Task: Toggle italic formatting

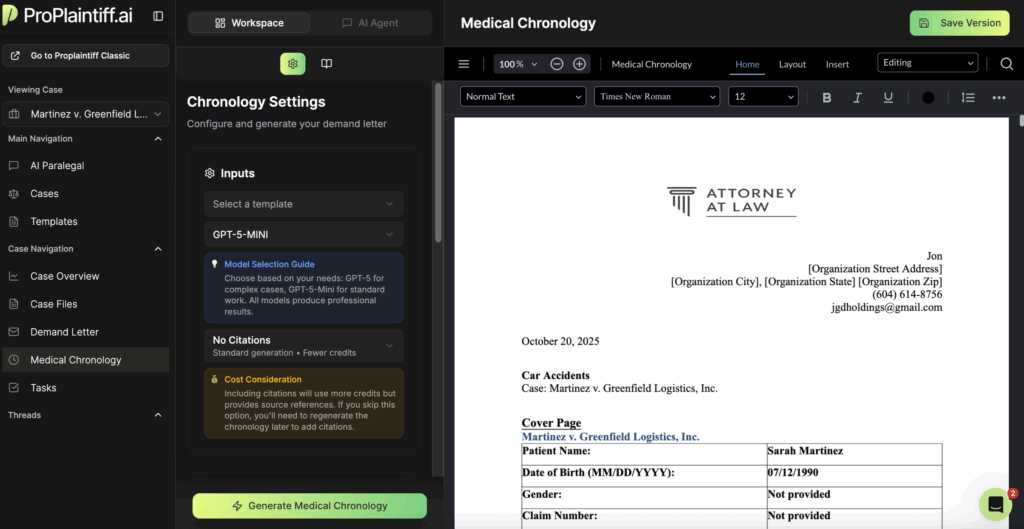Action: click(x=857, y=97)
